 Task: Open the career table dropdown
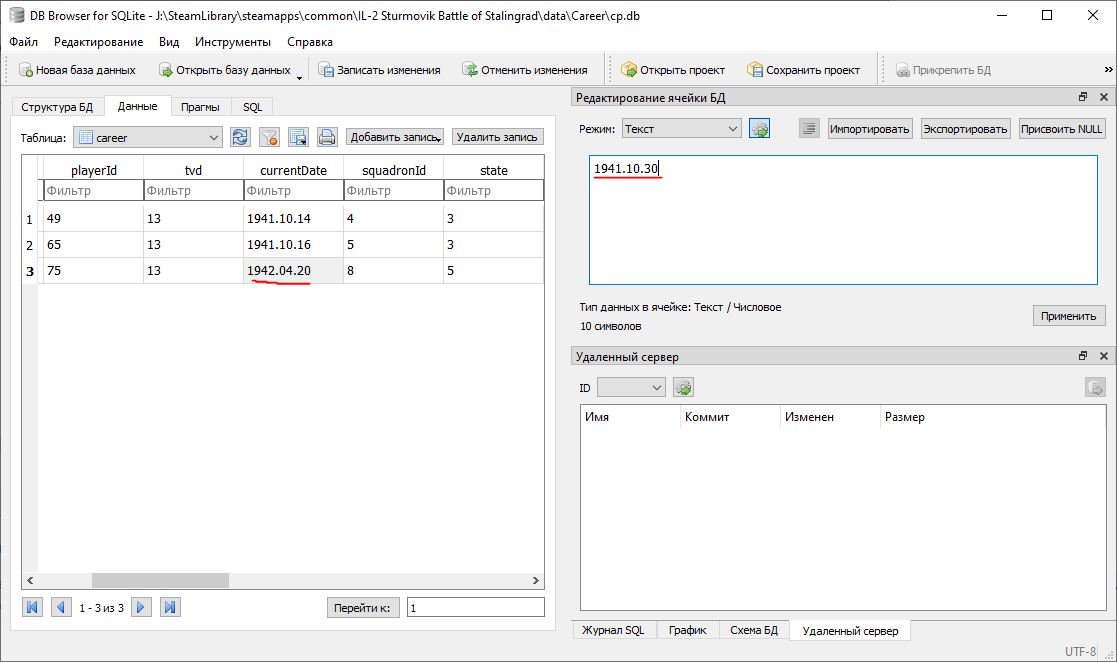pyautogui.click(x=147, y=138)
